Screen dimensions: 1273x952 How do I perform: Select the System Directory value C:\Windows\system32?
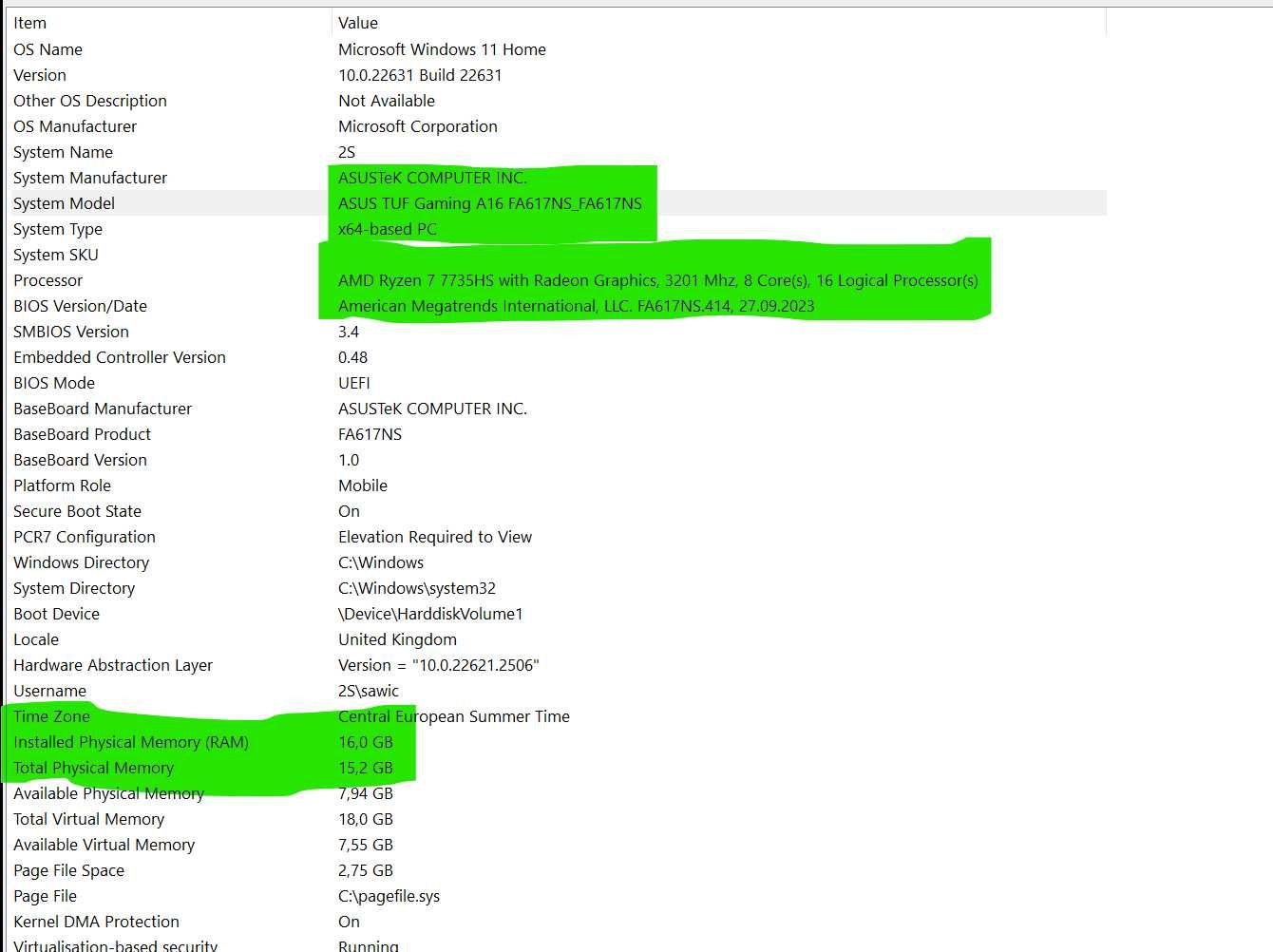417,588
